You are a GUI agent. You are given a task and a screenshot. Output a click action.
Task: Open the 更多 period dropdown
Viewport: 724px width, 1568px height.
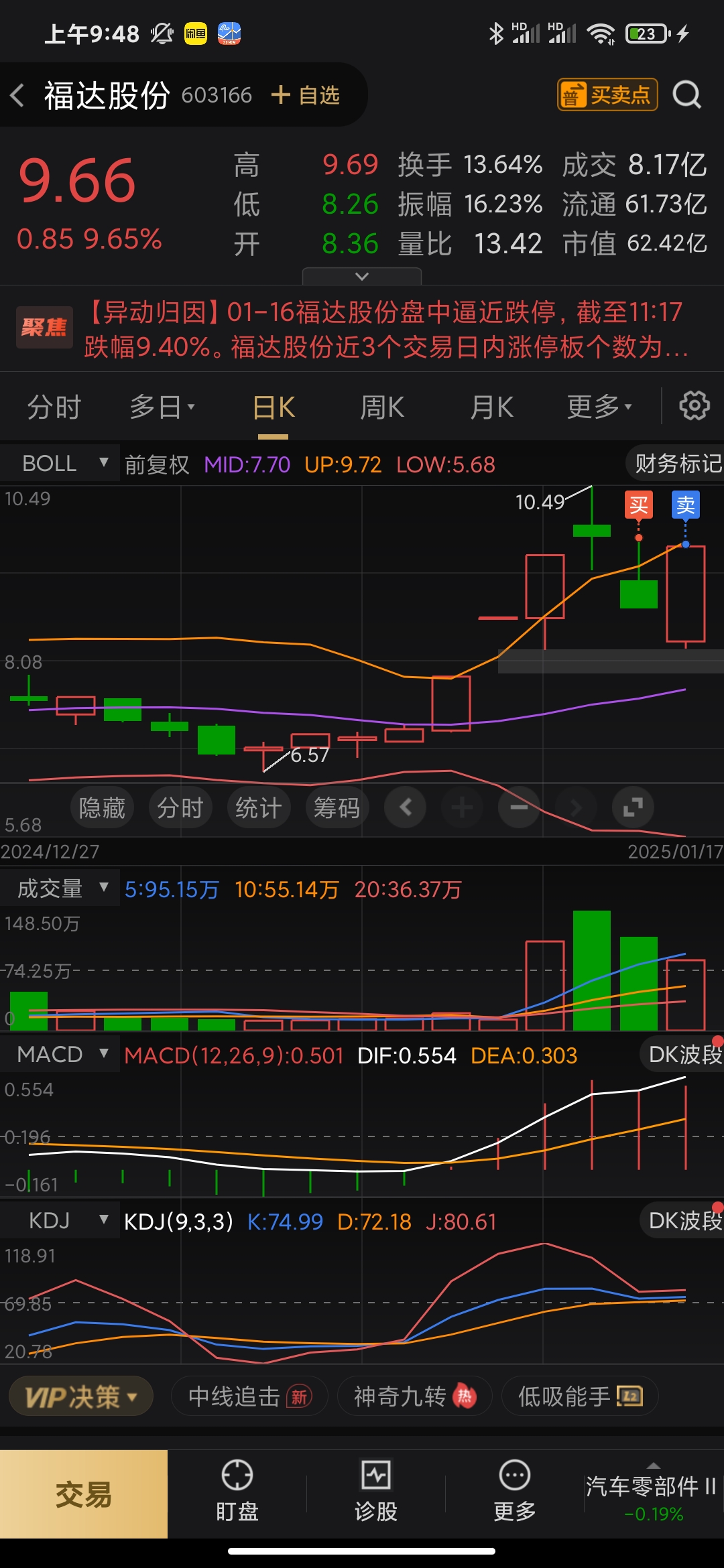[599, 407]
